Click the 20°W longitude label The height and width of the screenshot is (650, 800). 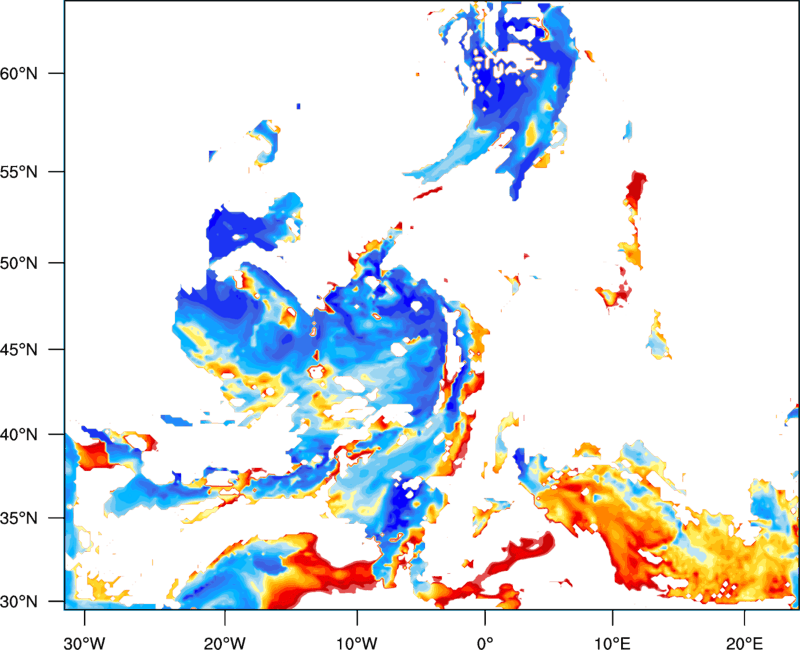[x=224, y=643]
